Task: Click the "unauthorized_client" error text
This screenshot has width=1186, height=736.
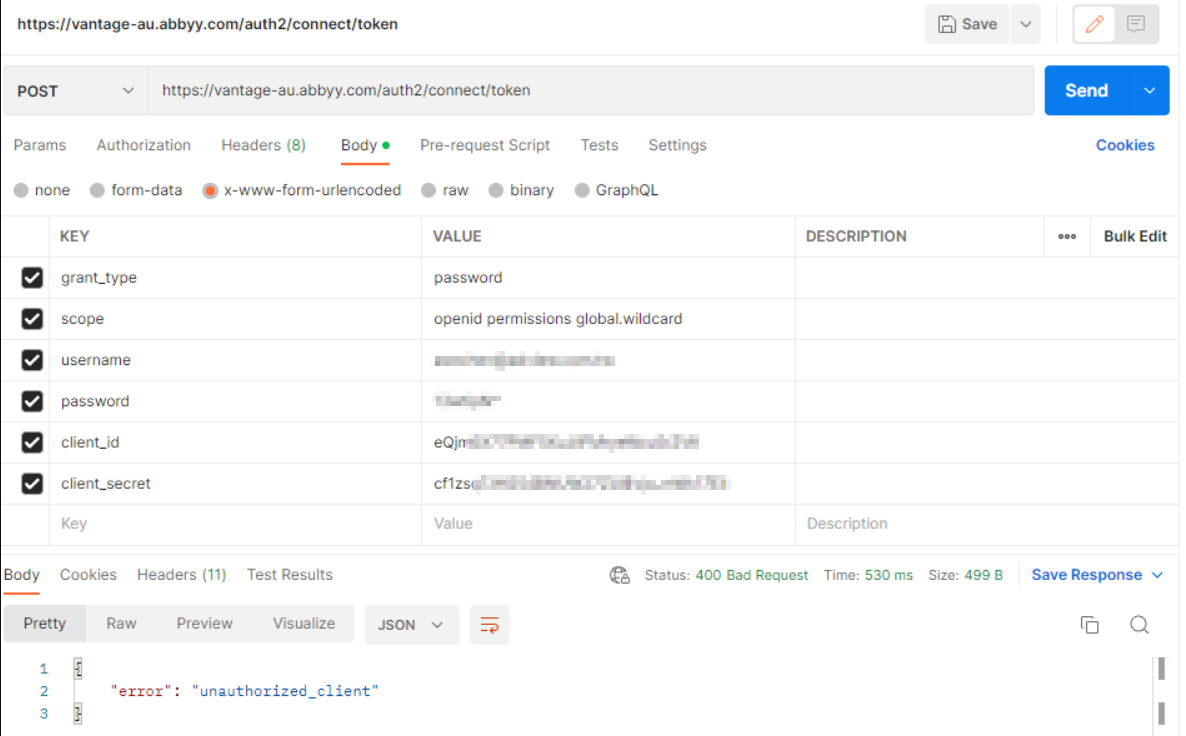Action: click(284, 691)
